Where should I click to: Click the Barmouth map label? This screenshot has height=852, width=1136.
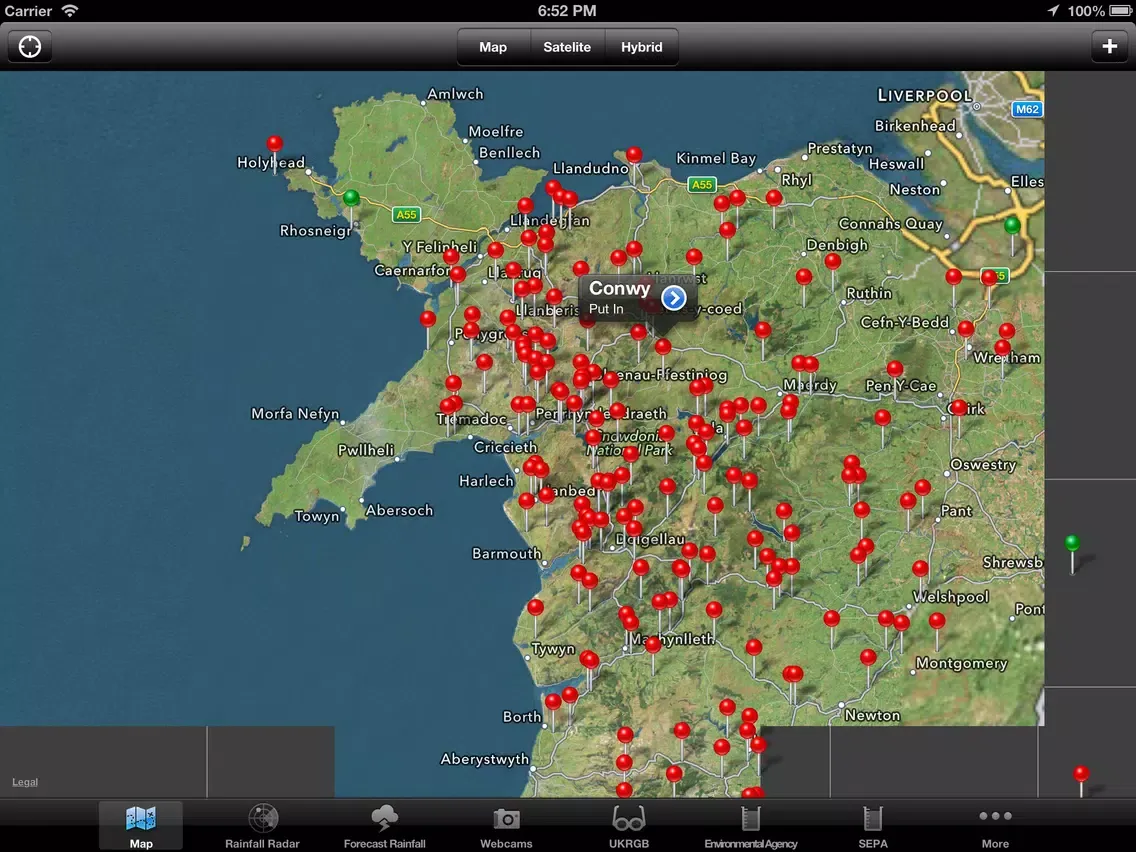506,554
